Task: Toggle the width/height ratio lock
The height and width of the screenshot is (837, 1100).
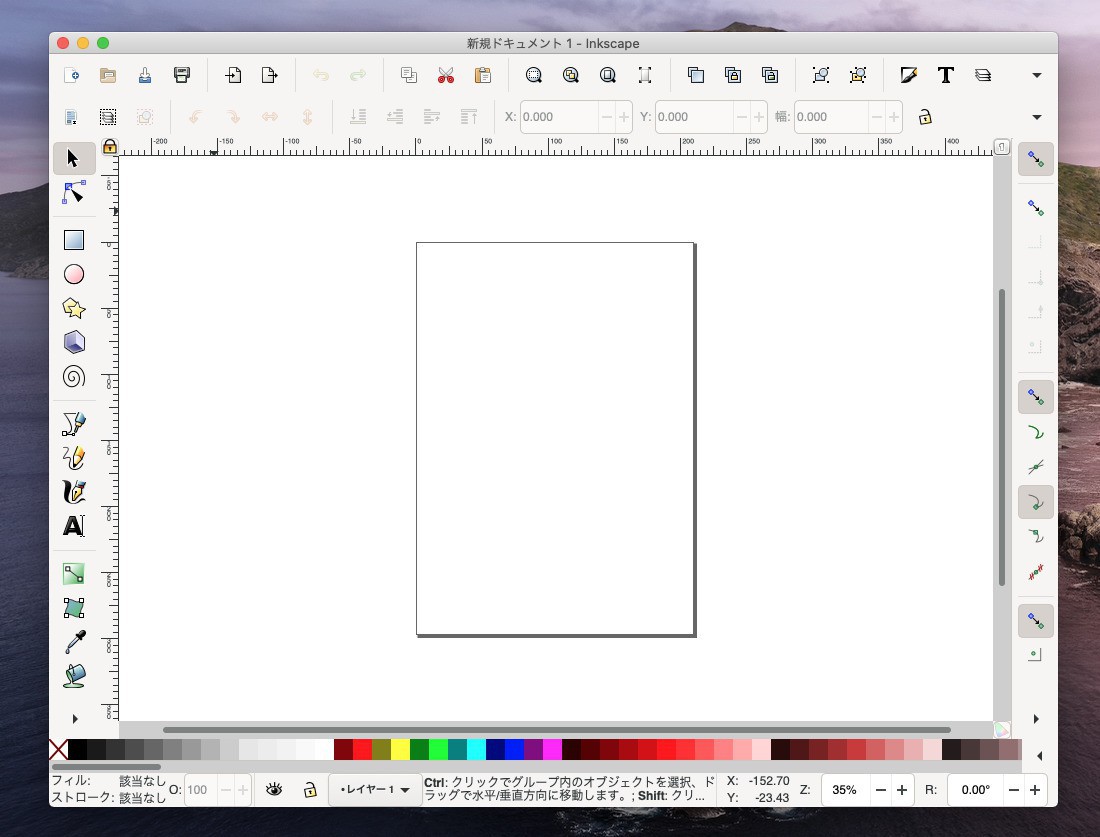Action: tap(925, 117)
